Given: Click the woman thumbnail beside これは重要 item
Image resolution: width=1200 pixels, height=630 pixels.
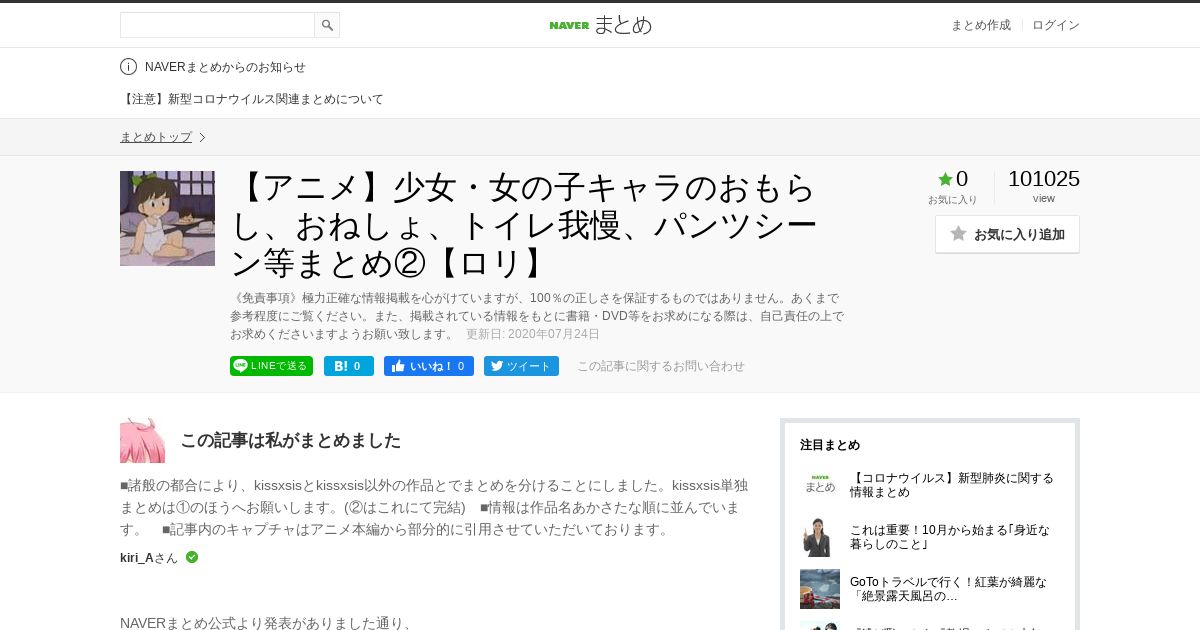Looking at the screenshot, I should click(x=820, y=537).
